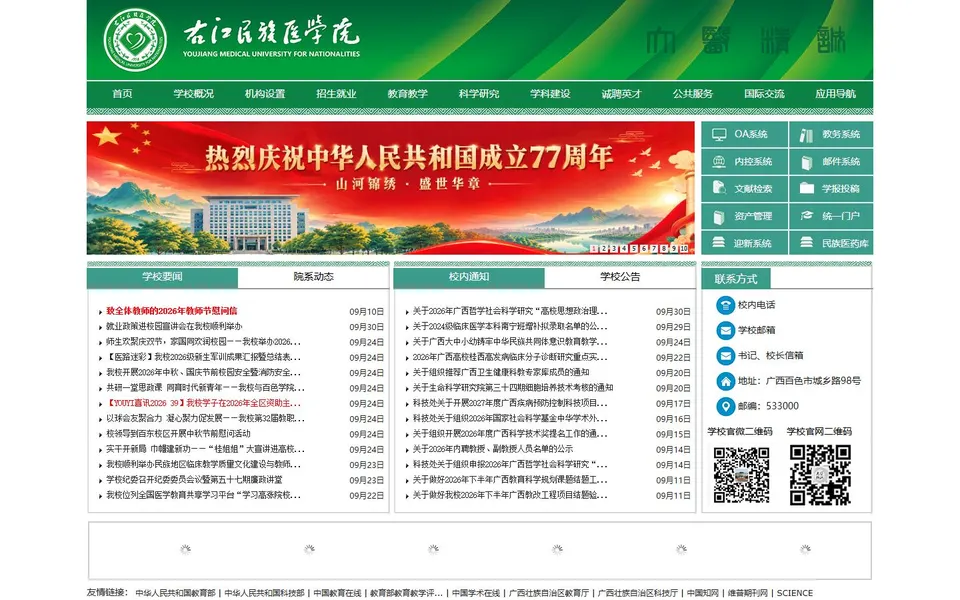
Task: Click friendly link SCIENCE
Action: coord(795,593)
